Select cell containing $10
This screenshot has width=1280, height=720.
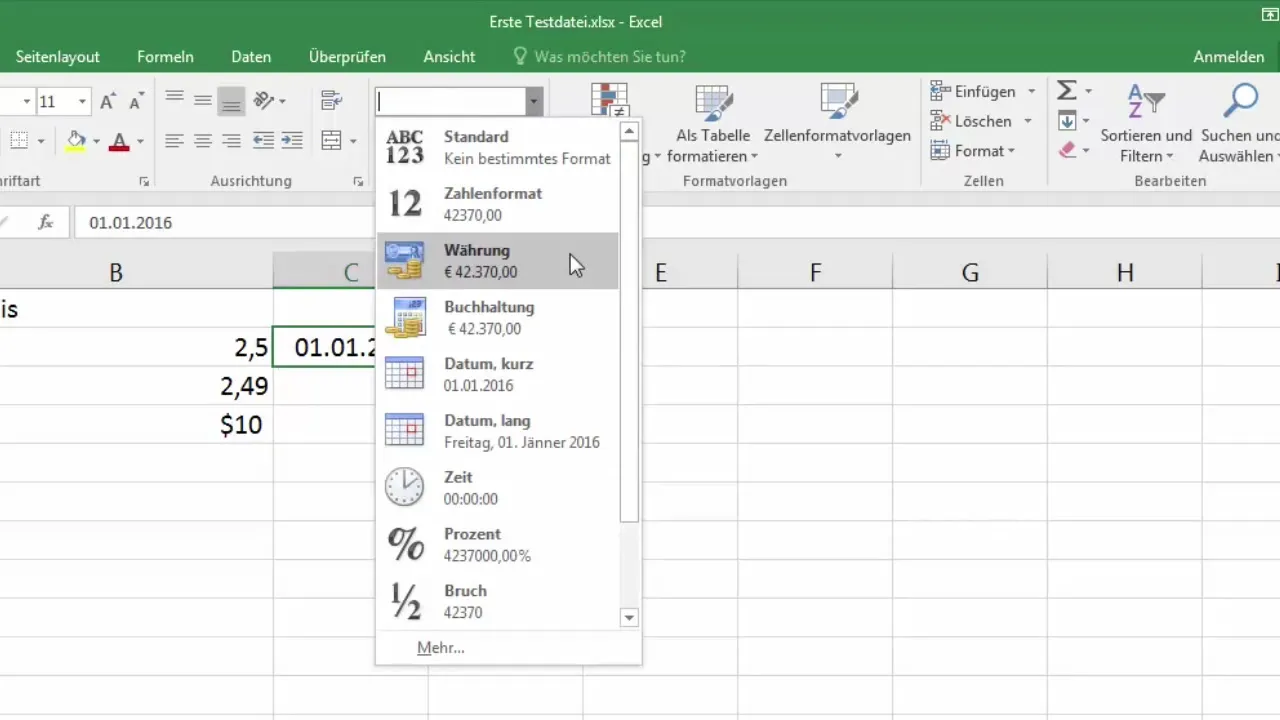coord(136,424)
